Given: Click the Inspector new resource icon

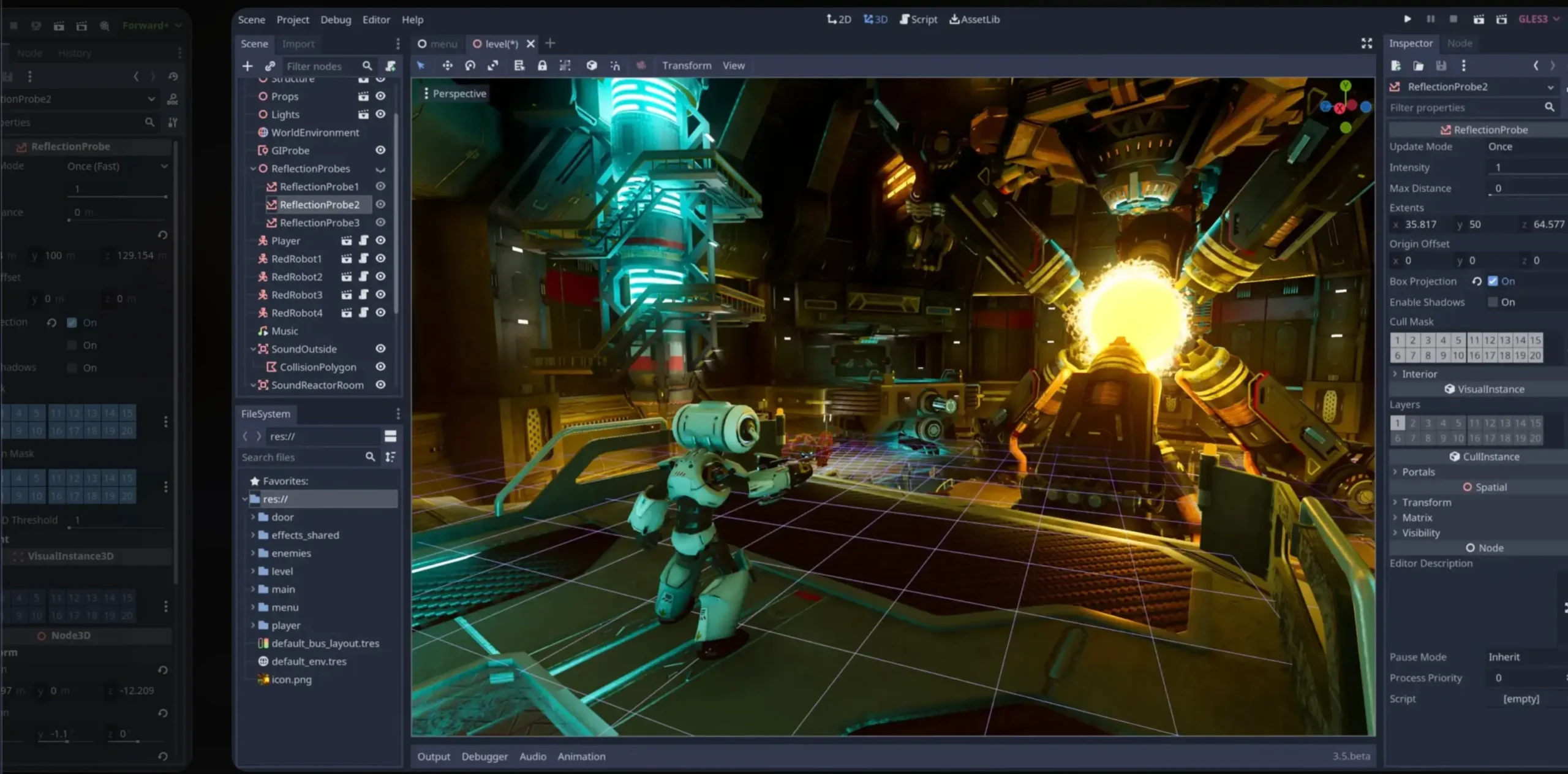Looking at the screenshot, I should tap(1396, 66).
